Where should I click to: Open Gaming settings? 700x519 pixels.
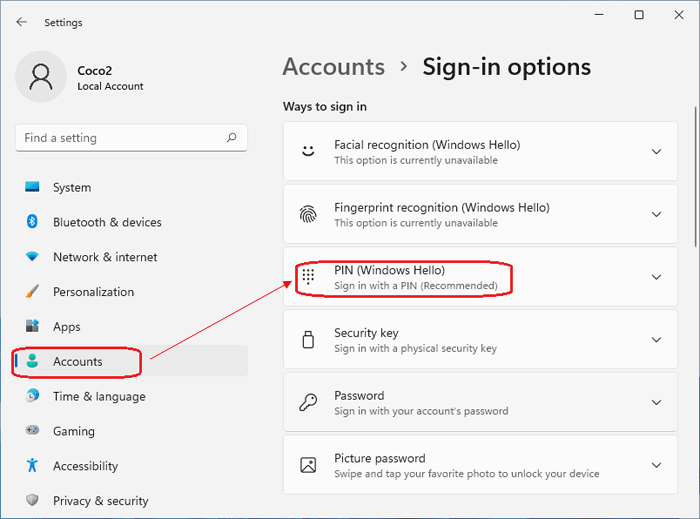(x=130, y=431)
